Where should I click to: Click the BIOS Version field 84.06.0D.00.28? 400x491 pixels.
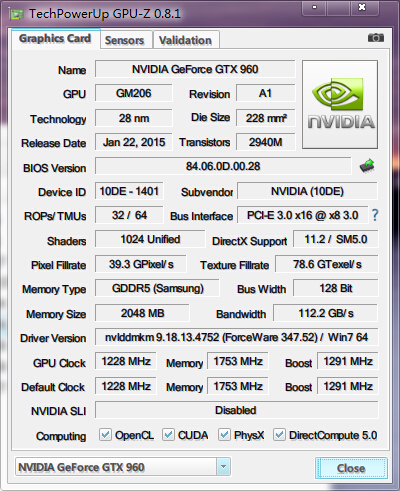point(223,166)
